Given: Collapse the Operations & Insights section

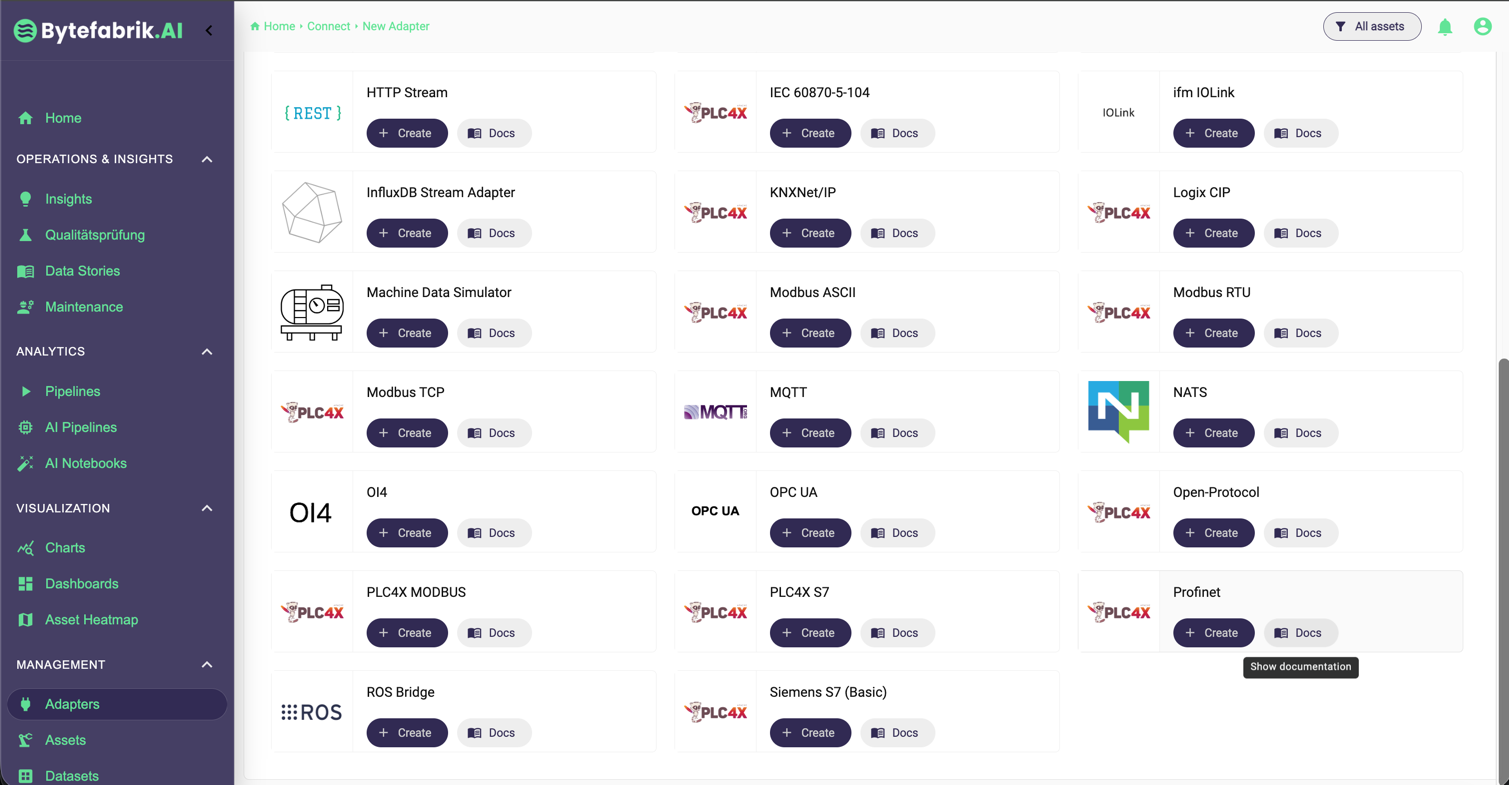Looking at the screenshot, I should click(x=207, y=159).
